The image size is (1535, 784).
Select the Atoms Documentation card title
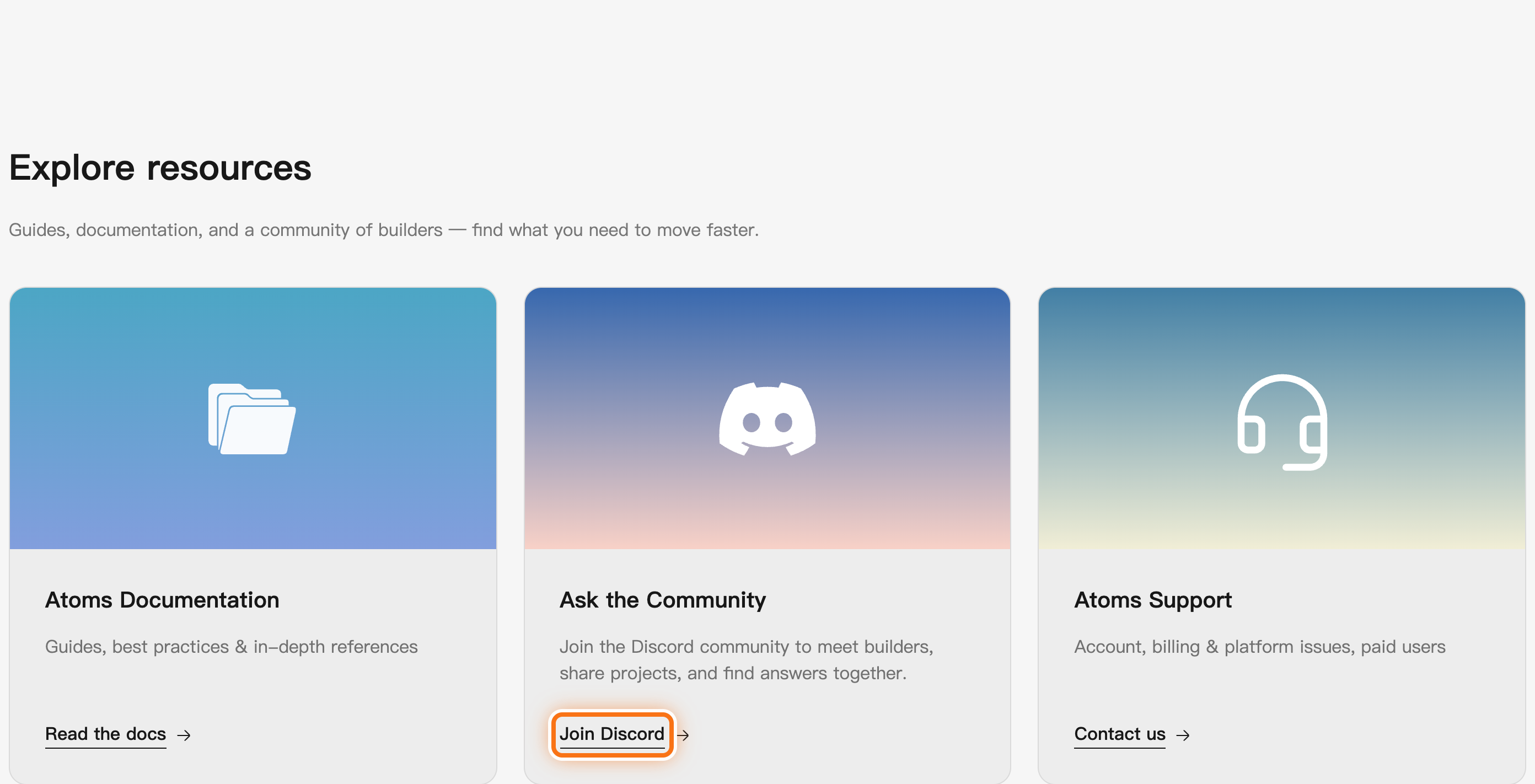(162, 600)
